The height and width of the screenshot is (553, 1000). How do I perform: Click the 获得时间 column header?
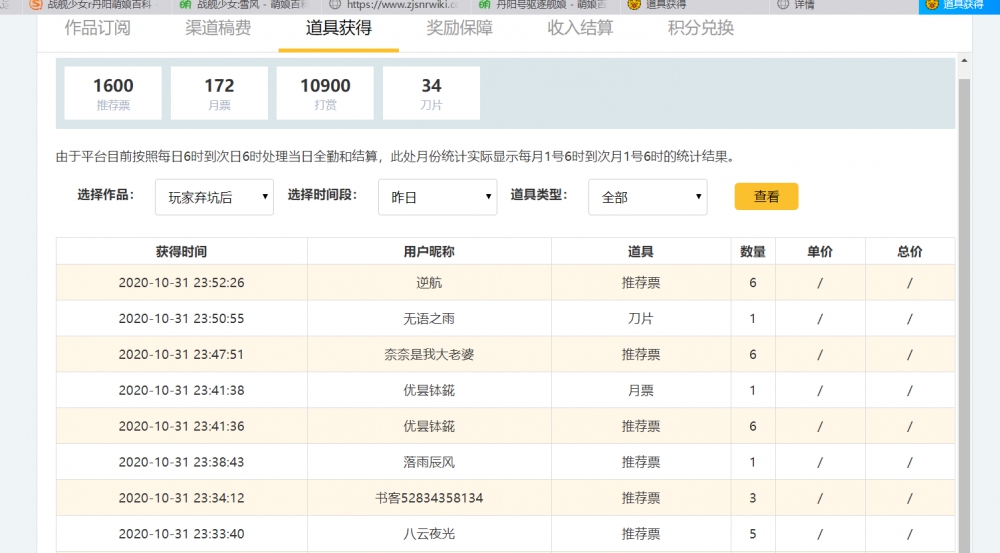181,252
